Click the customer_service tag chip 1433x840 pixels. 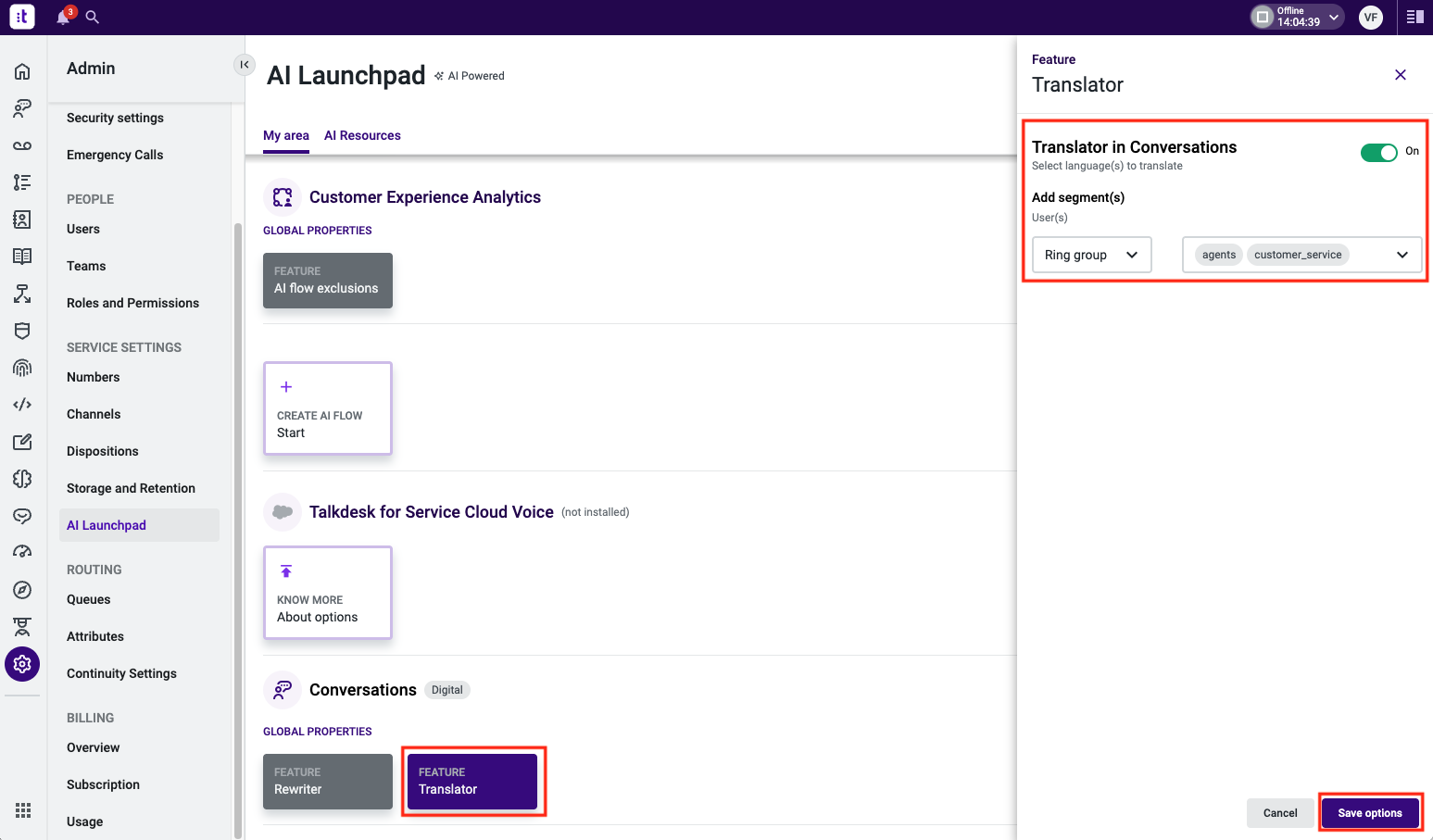click(1298, 255)
